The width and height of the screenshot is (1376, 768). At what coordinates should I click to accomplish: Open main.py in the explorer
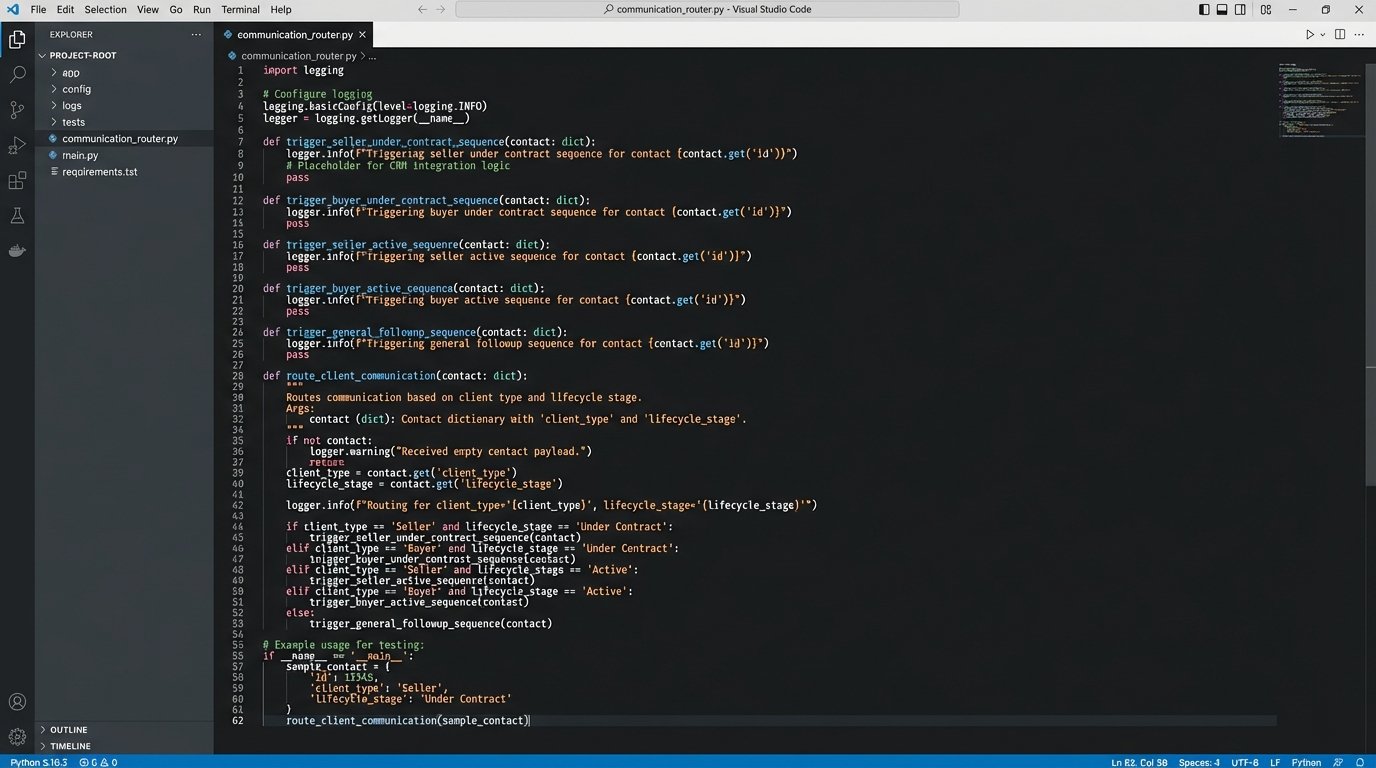(x=80, y=155)
